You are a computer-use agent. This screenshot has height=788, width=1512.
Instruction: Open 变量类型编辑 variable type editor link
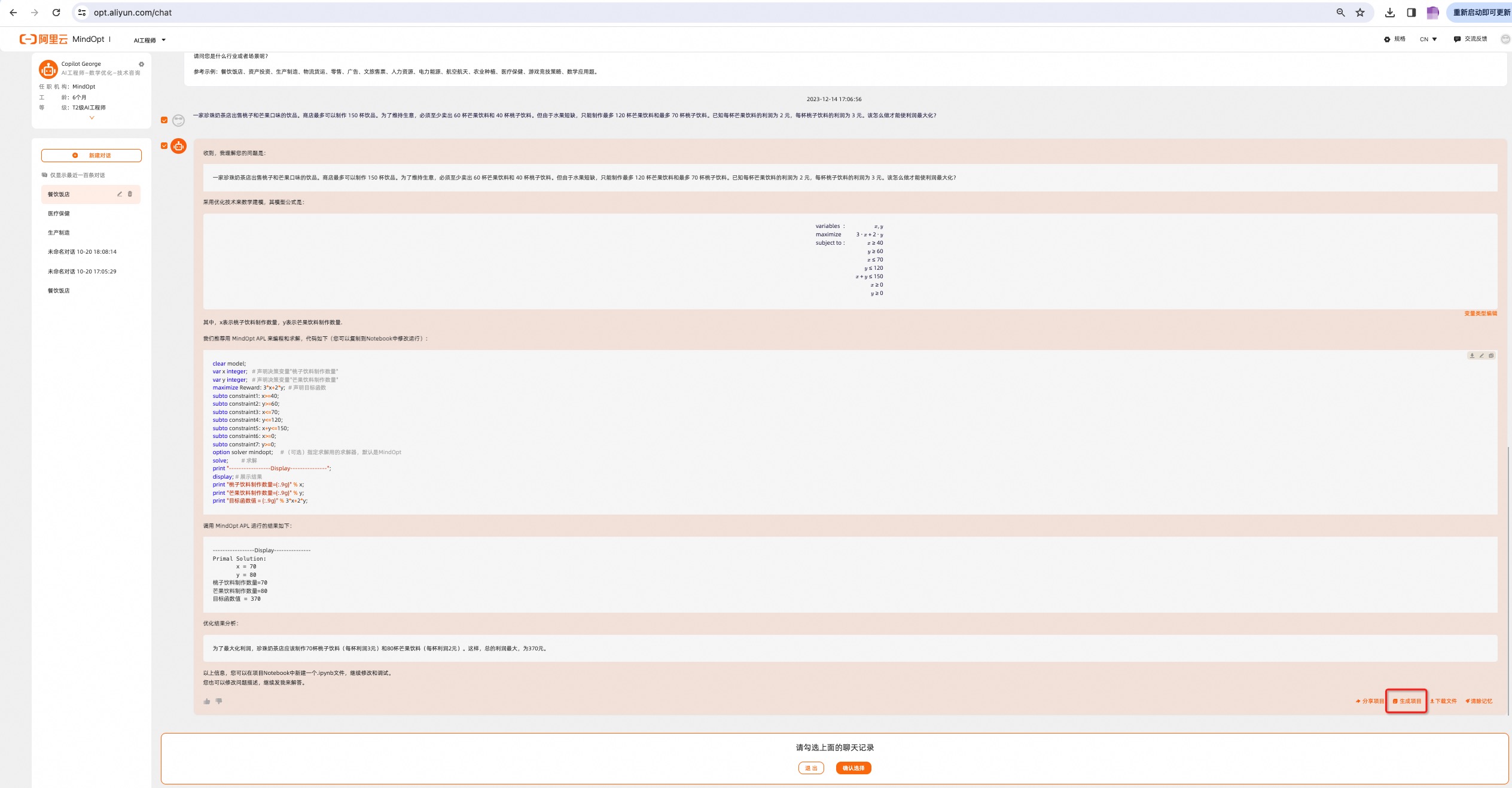1480,314
